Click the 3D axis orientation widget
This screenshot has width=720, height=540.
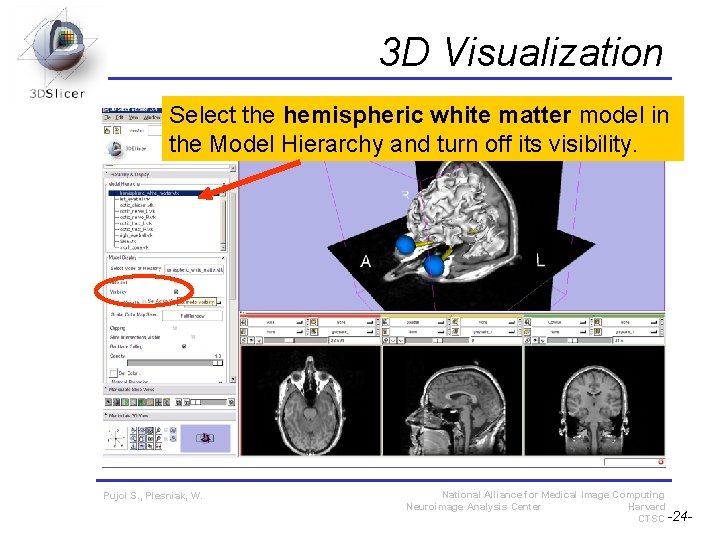coord(117,439)
